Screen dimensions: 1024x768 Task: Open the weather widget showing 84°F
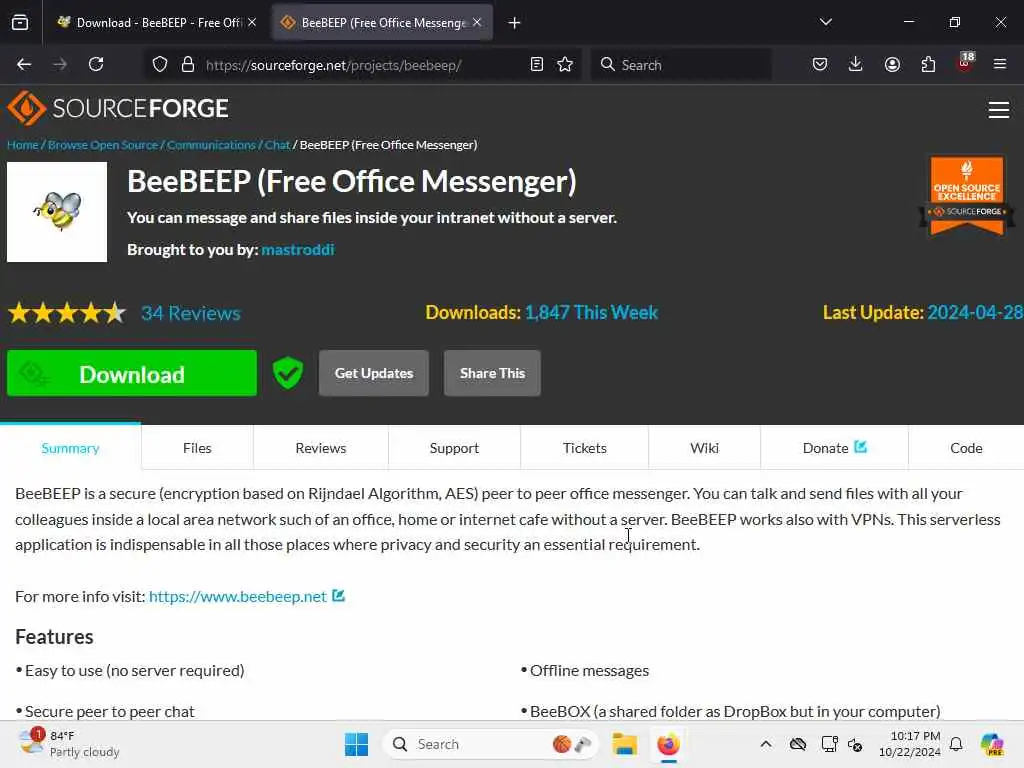coord(69,744)
